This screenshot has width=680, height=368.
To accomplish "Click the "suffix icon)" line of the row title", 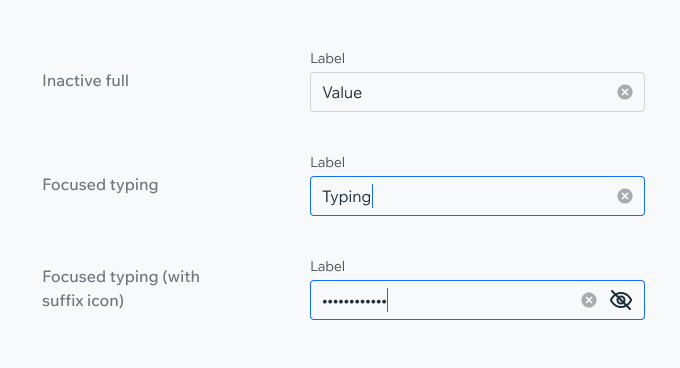I will (83, 300).
